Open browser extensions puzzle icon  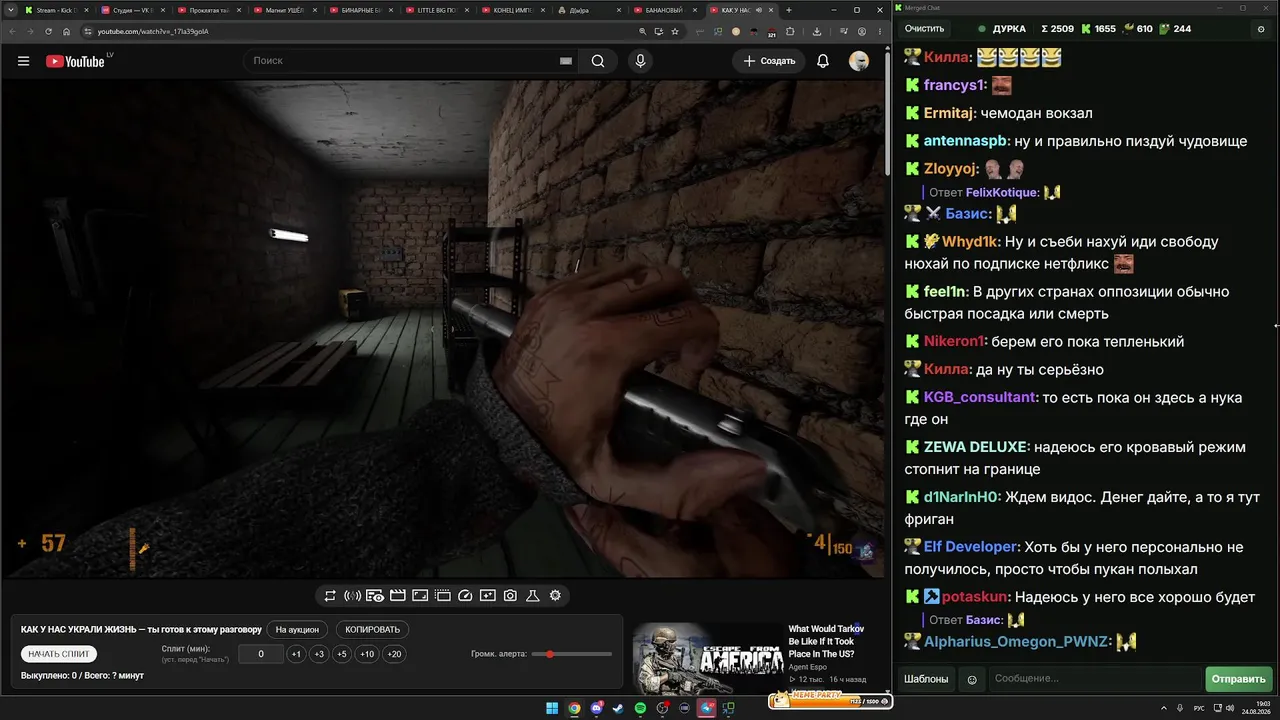(x=790, y=31)
